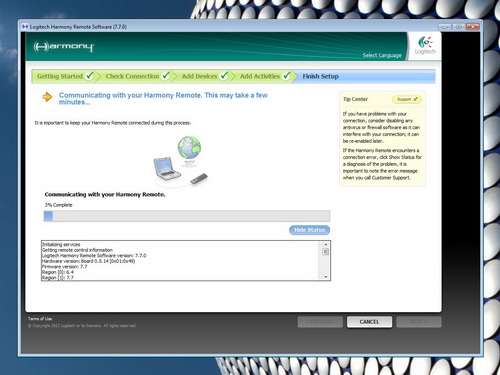The height and width of the screenshot is (375, 500).
Task: Click the progress bar showing 3% complete
Action: click(187, 216)
